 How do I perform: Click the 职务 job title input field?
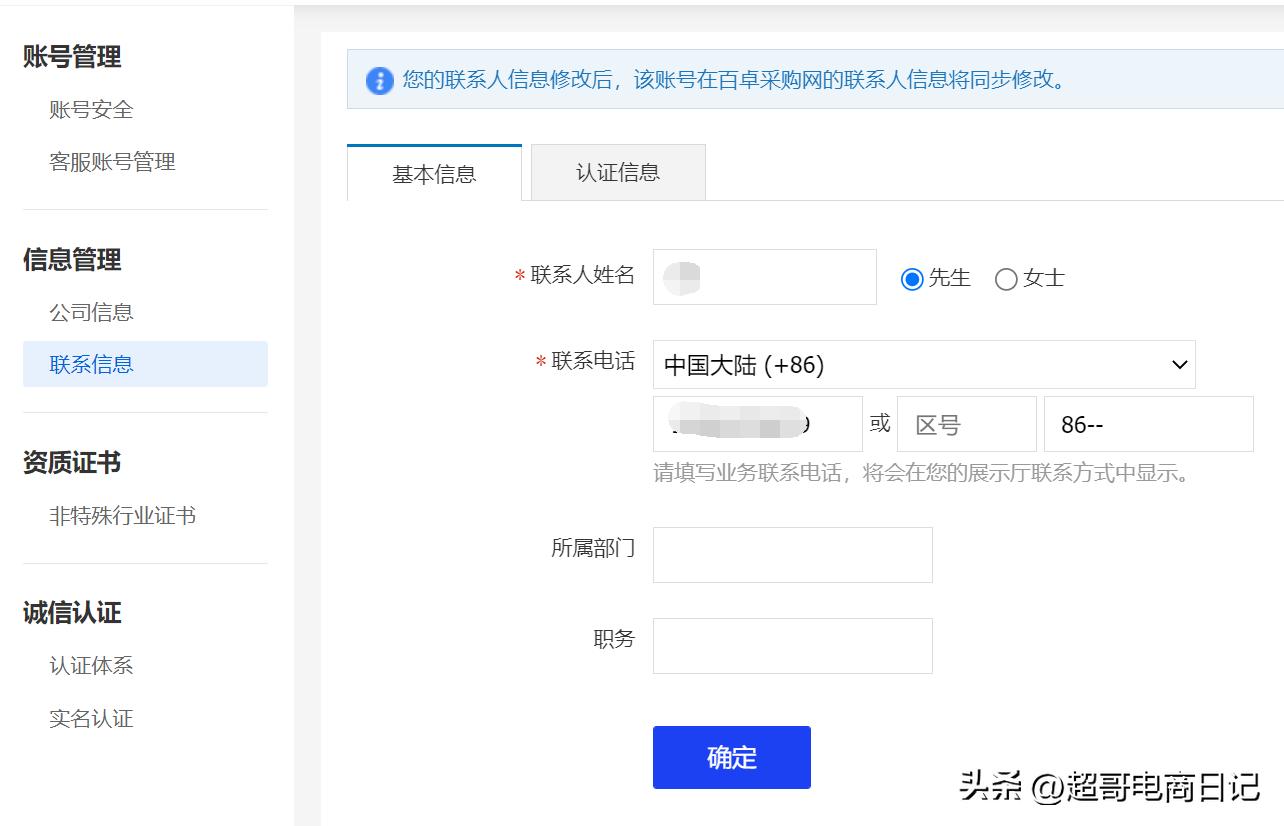click(x=792, y=645)
